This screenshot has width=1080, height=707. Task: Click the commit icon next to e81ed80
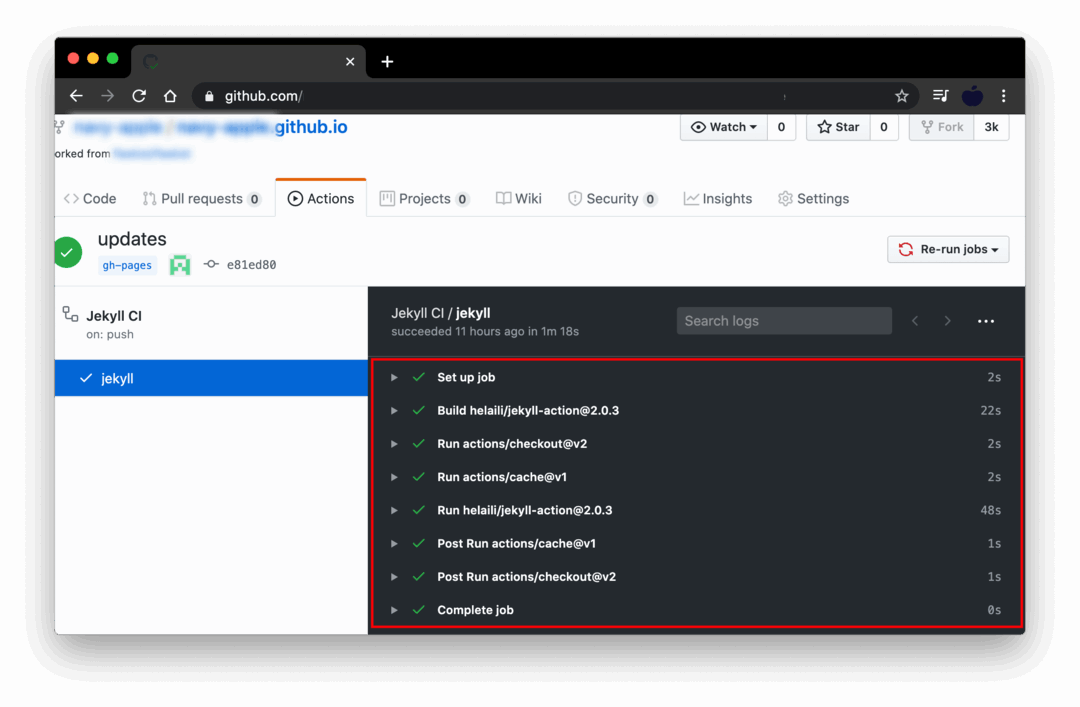point(210,264)
